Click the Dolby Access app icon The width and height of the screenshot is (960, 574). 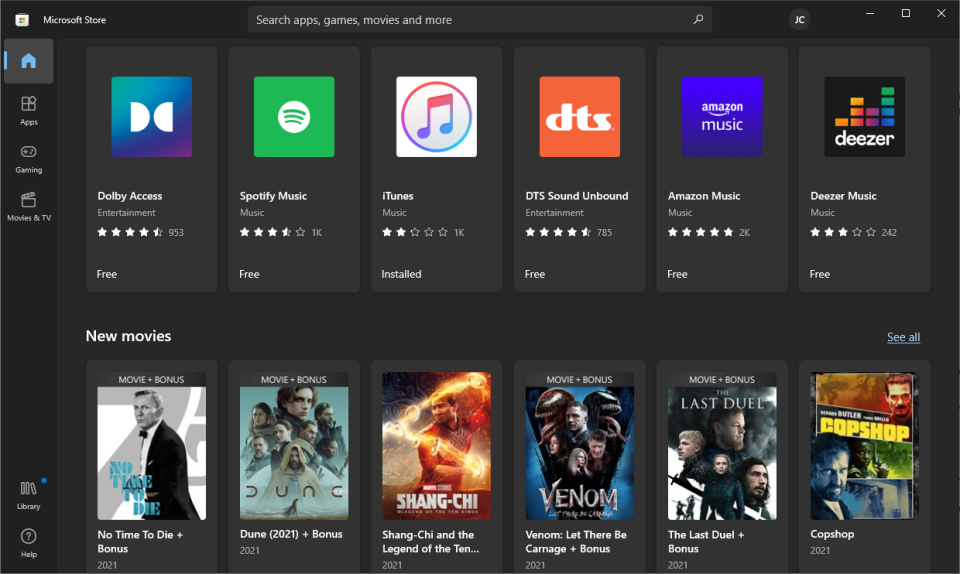click(151, 116)
